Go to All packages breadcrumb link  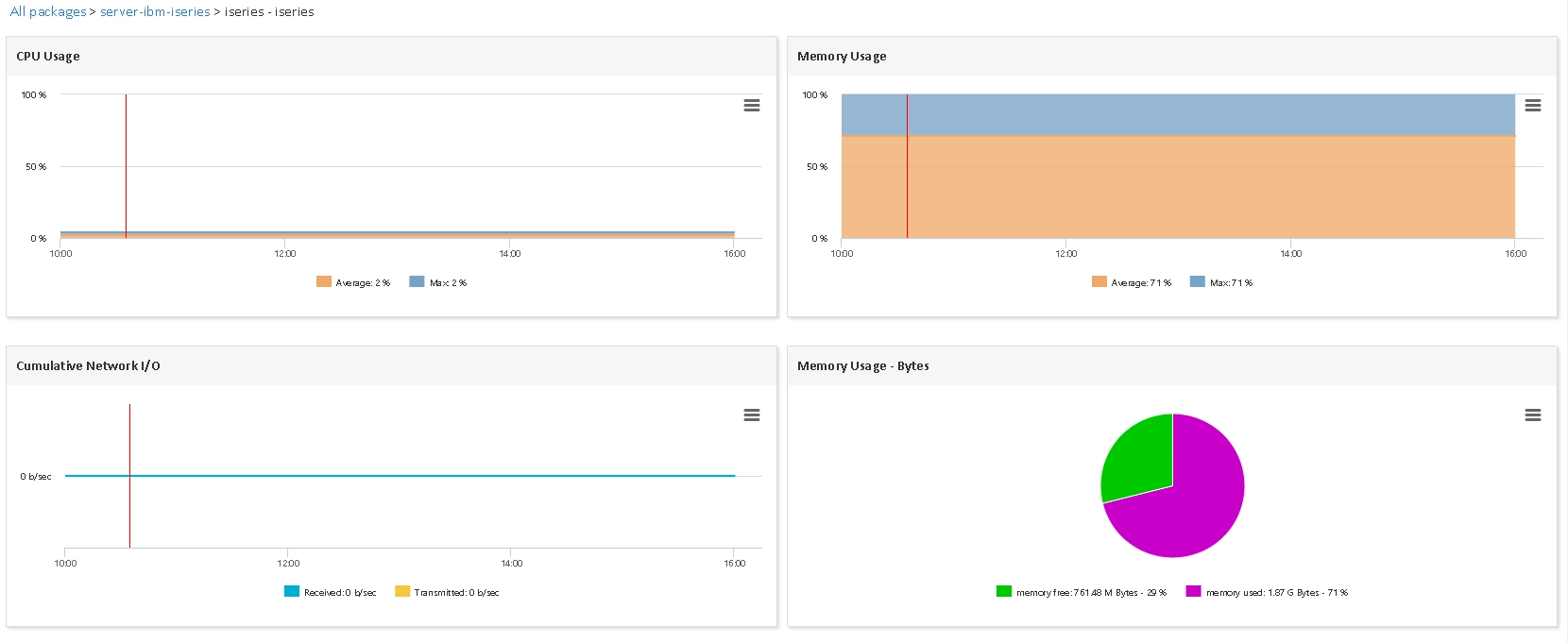coord(48,12)
